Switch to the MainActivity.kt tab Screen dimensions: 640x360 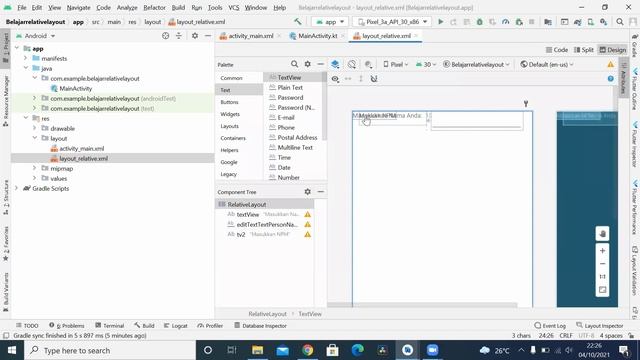[317, 36]
